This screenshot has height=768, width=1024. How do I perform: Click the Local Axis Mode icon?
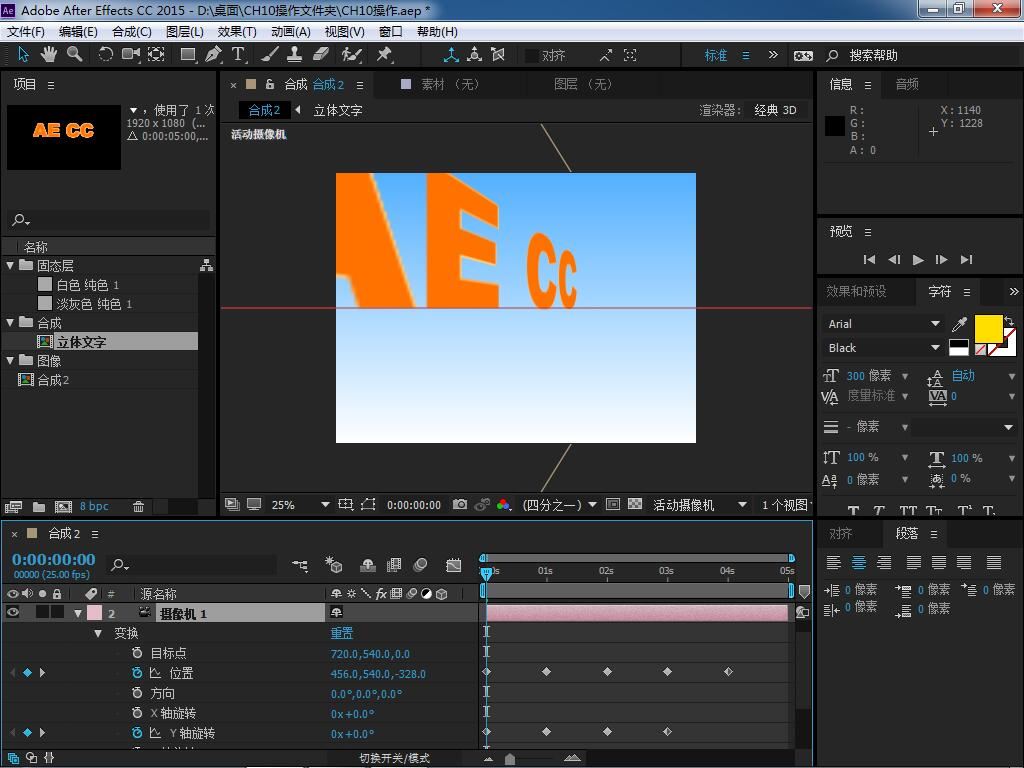click(x=451, y=56)
